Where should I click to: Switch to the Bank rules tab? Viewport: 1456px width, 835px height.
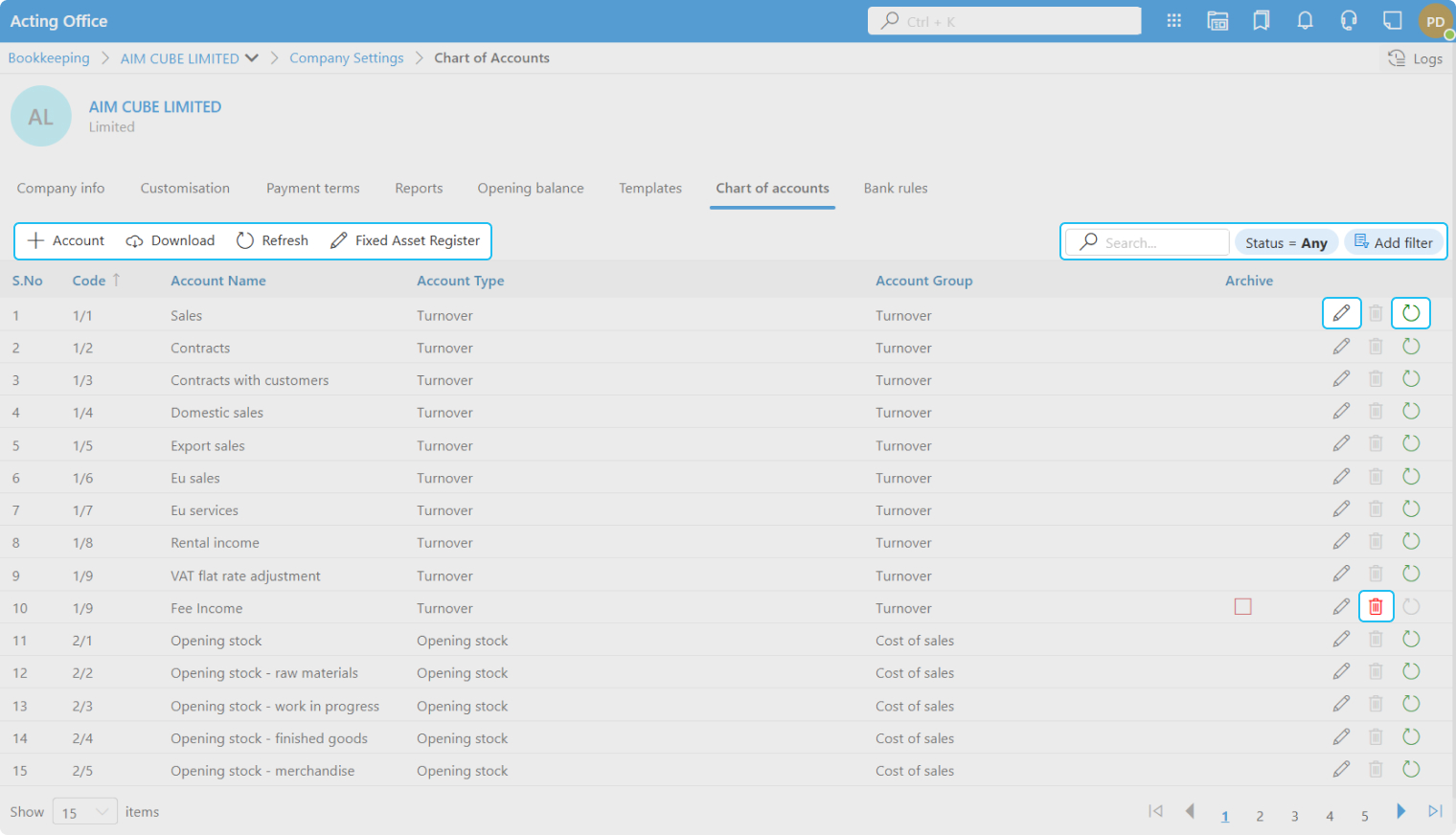pos(895,189)
